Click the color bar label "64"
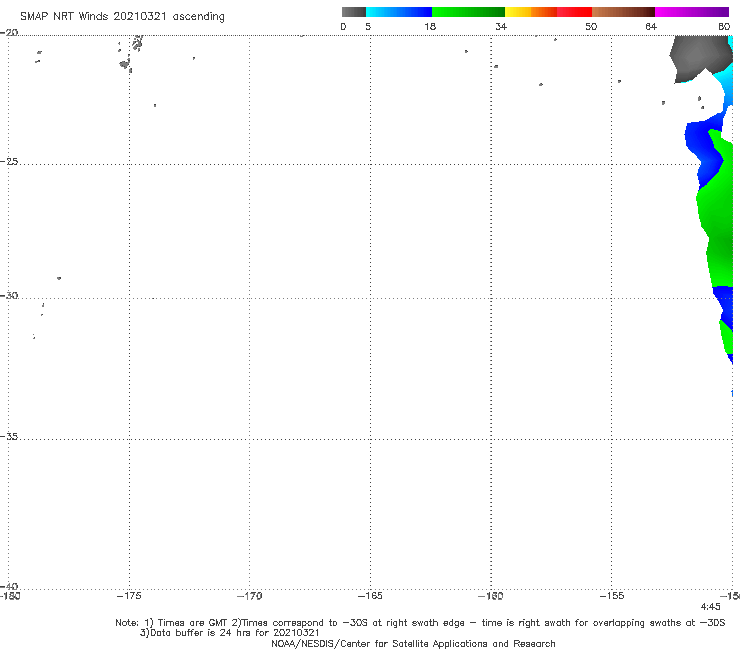Screen dimensions: 740x650 point(651,26)
